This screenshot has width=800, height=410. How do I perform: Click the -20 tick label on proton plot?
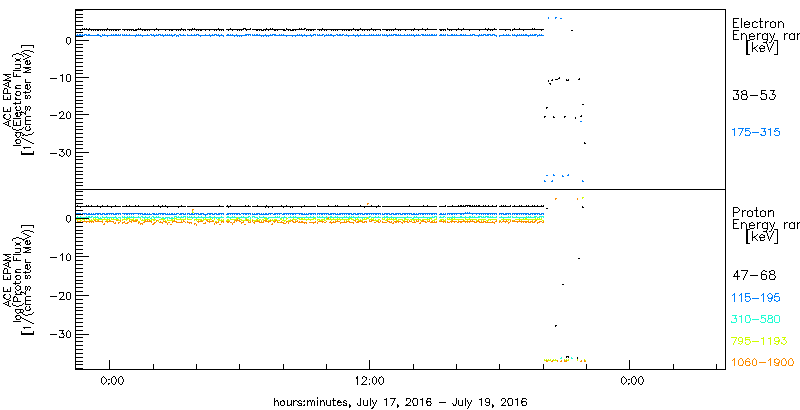(60, 296)
